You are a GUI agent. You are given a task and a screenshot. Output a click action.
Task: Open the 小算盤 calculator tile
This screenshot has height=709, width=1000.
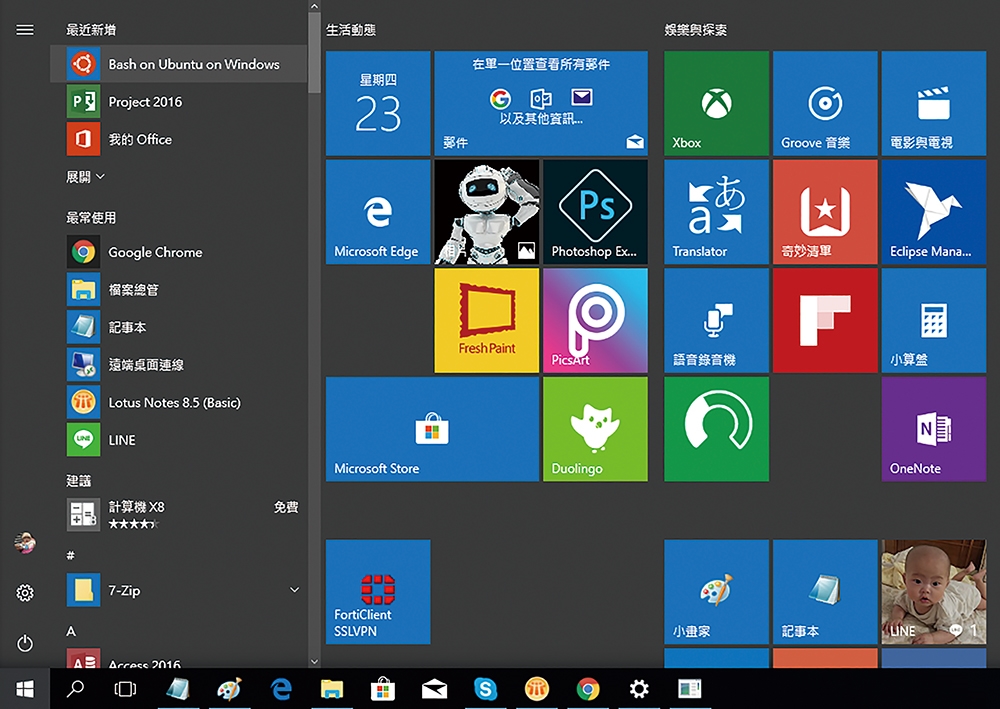[934, 320]
